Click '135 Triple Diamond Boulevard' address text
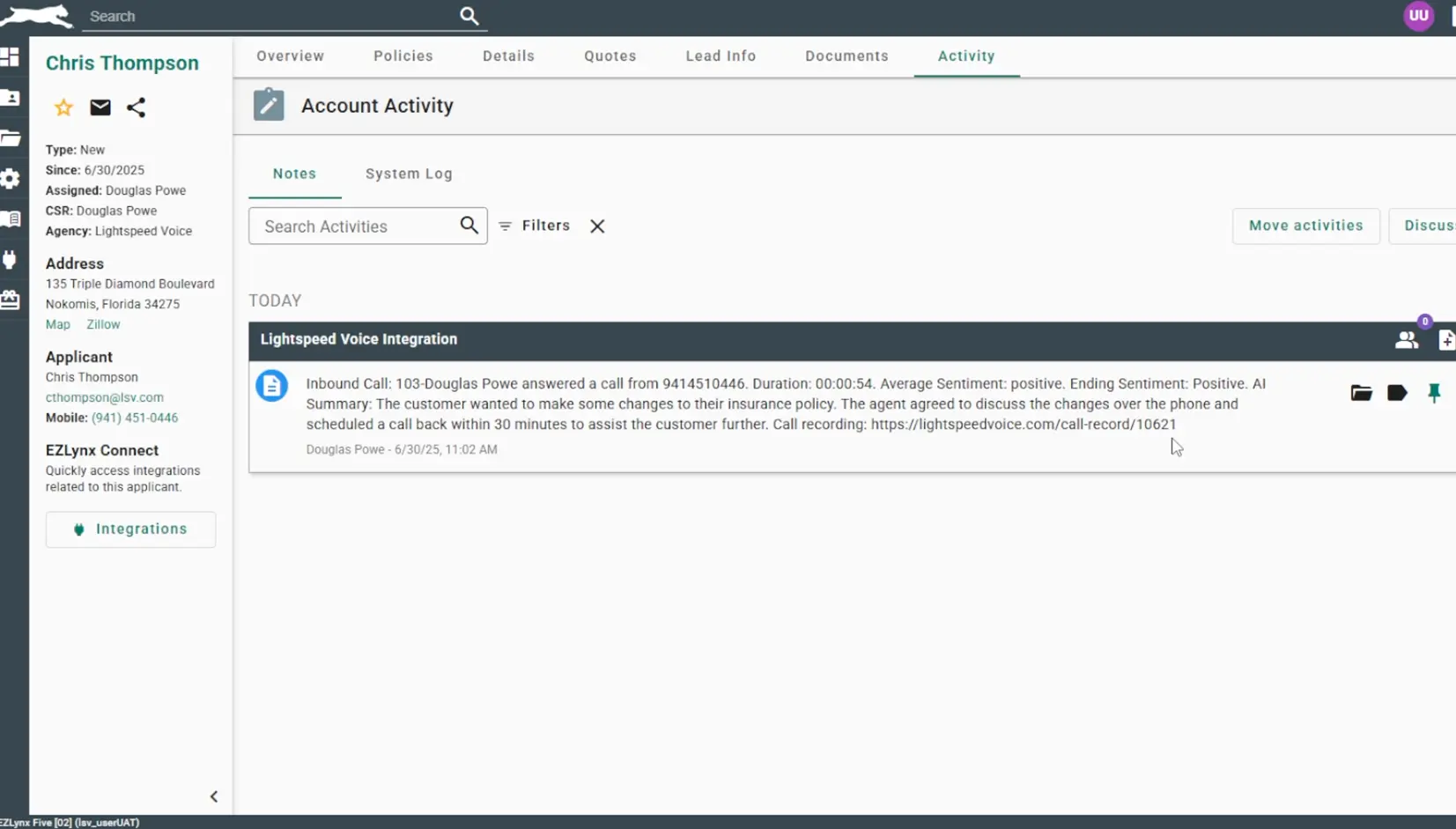 pyautogui.click(x=130, y=284)
